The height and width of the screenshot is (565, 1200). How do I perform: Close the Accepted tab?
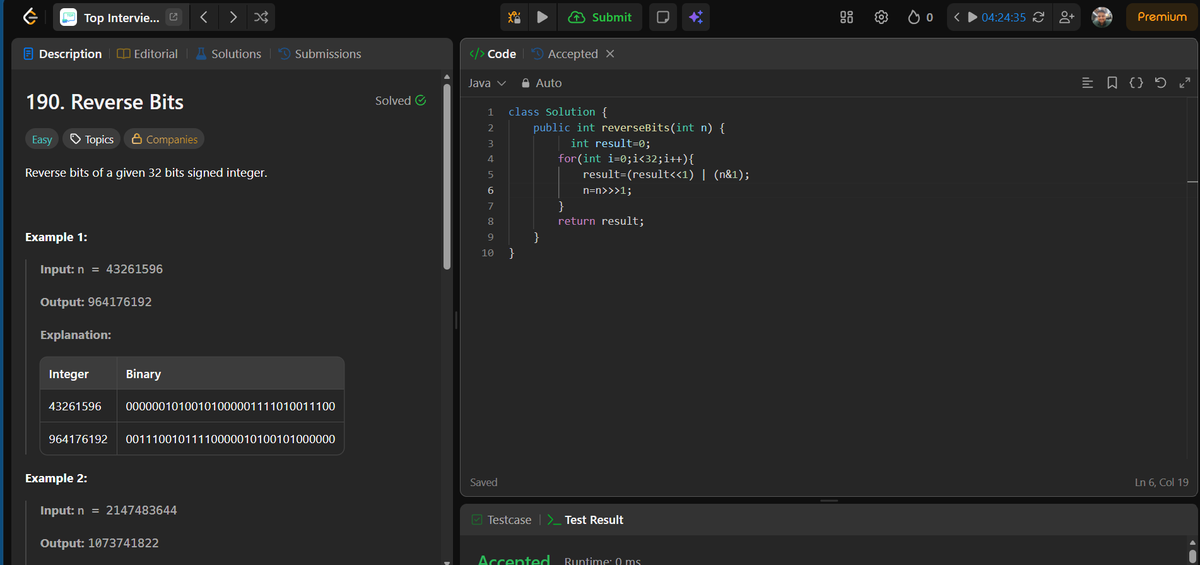(x=610, y=54)
